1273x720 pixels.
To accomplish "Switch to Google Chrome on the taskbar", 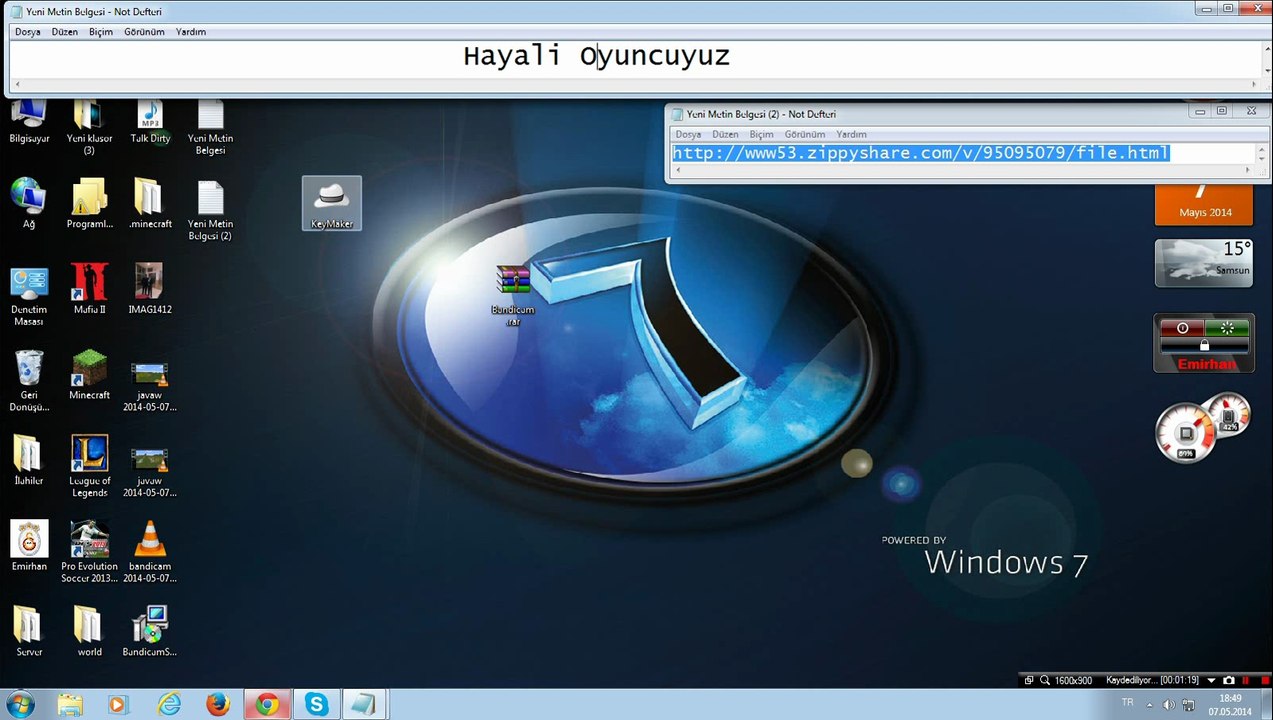I will pyautogui.click(x=267, y=704).
